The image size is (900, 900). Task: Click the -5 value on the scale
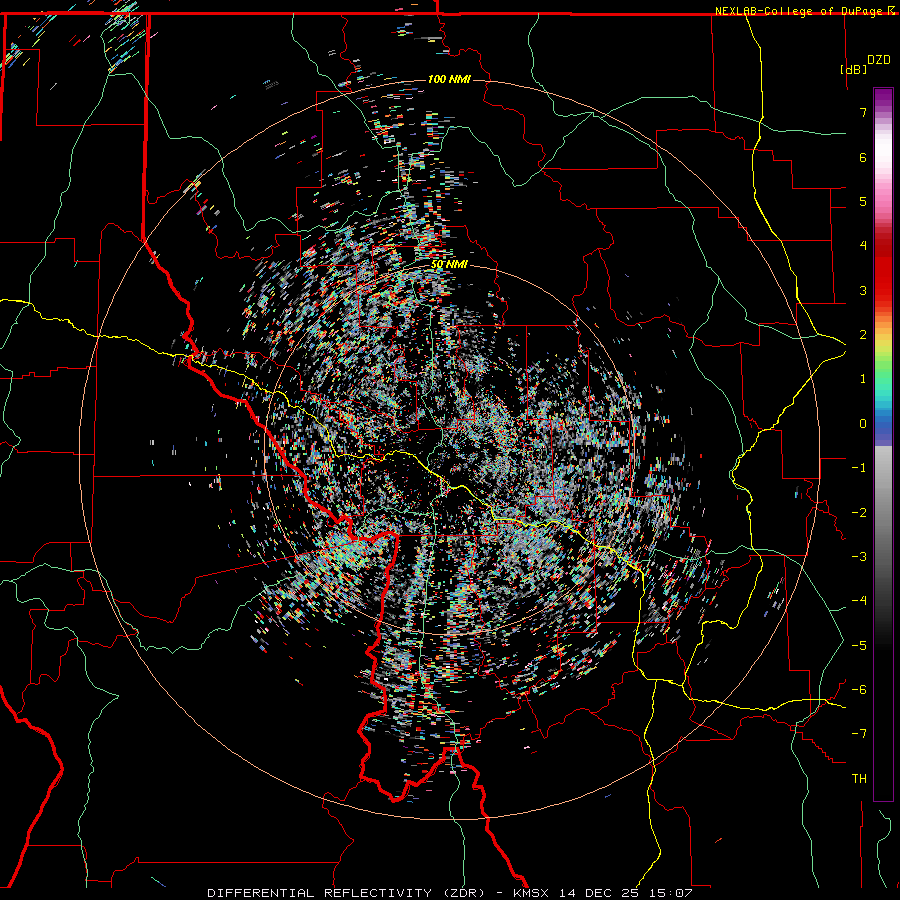click(859, 646)
